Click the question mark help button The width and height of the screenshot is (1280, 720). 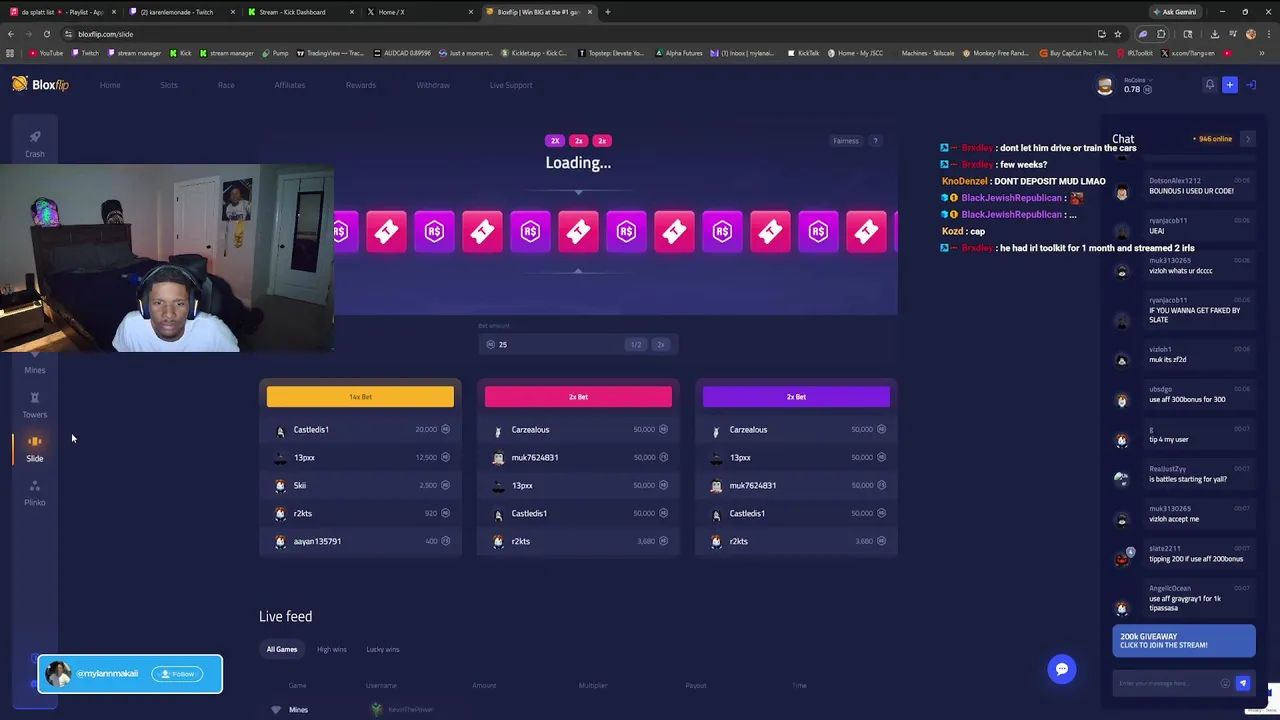[875, 141]
